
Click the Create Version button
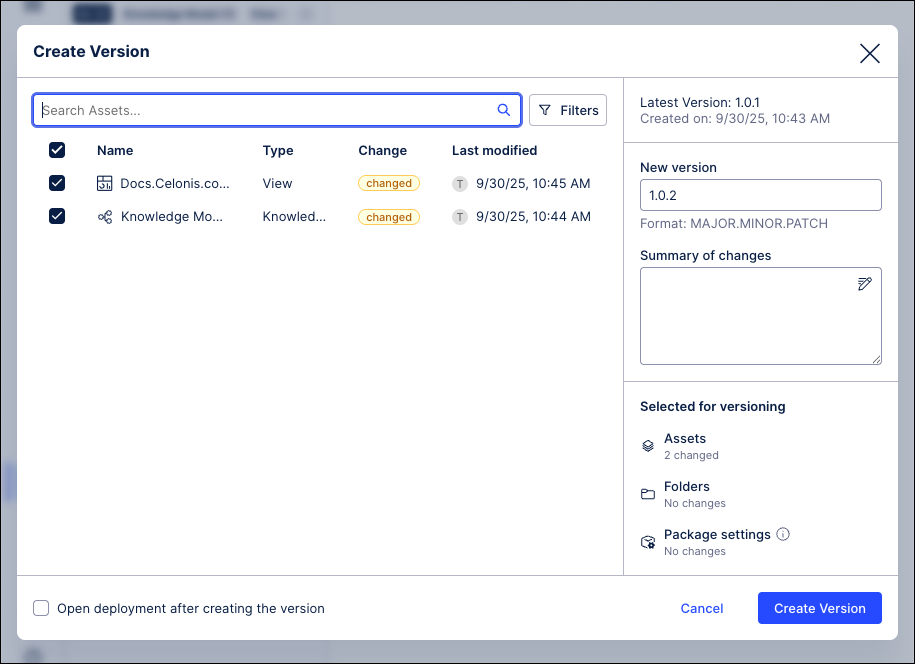pyautogui.click(x=819, y=608)
